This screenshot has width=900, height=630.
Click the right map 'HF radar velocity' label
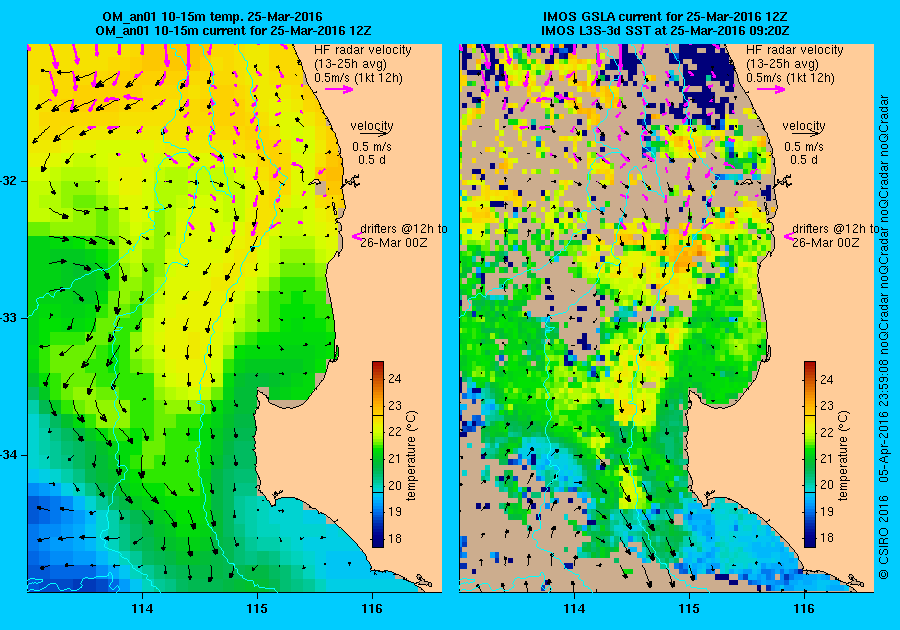tap(795, 50)
